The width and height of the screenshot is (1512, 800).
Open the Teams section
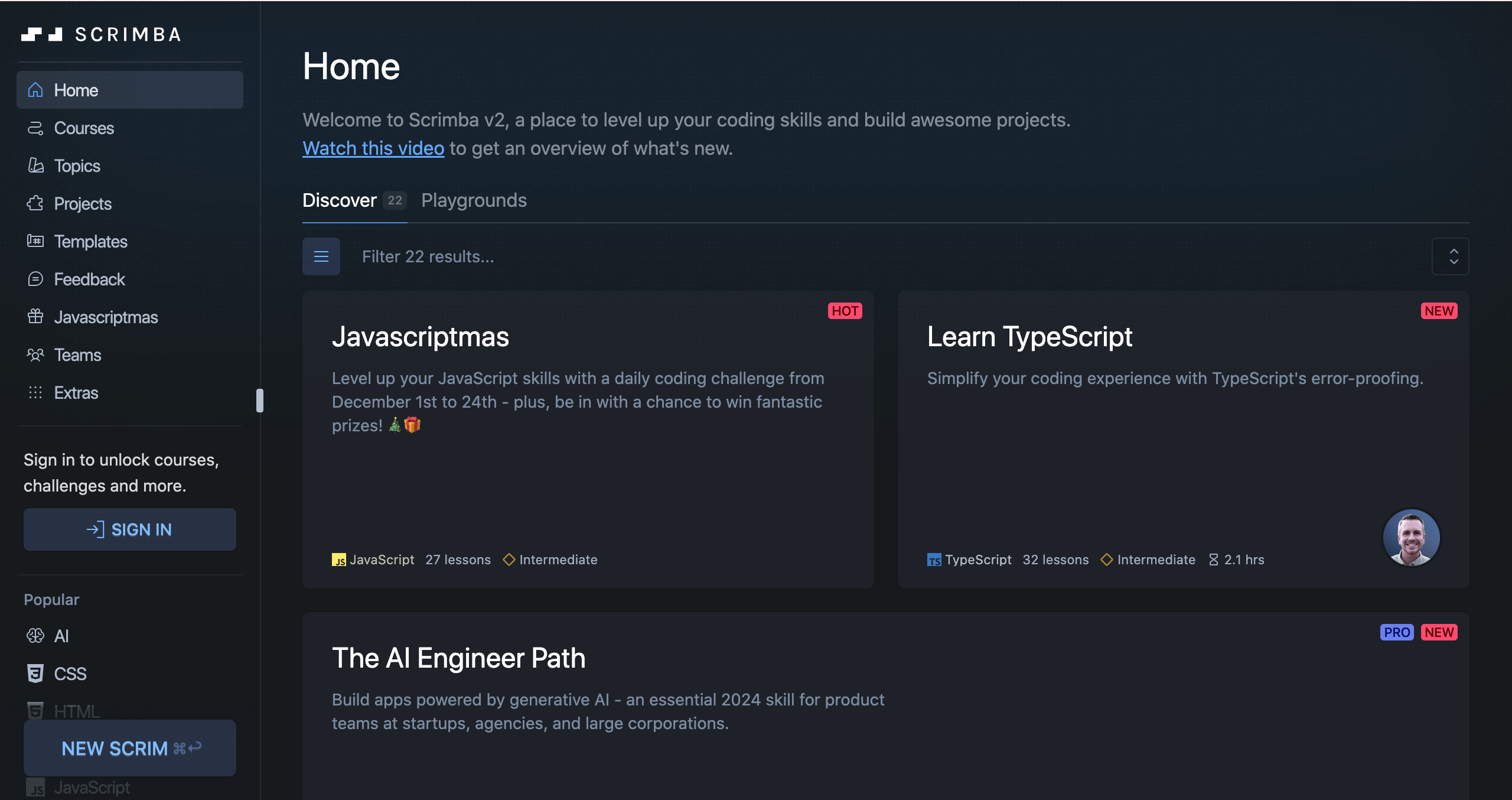tap(77, 355)
